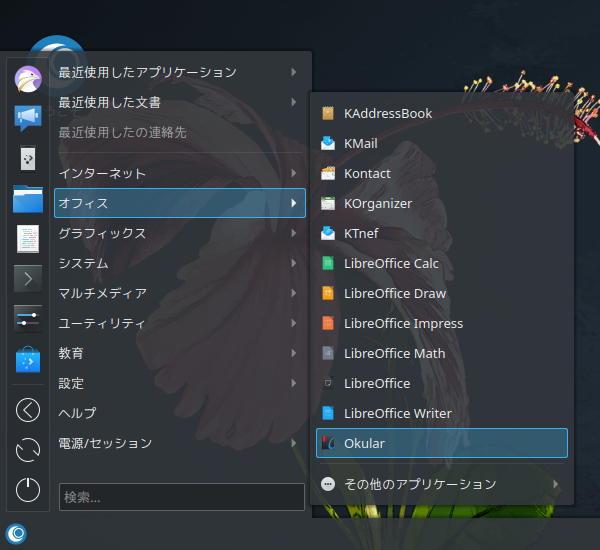Launch KMail from the office submenu
Viewport: 600px width, 550px height.
442,143
